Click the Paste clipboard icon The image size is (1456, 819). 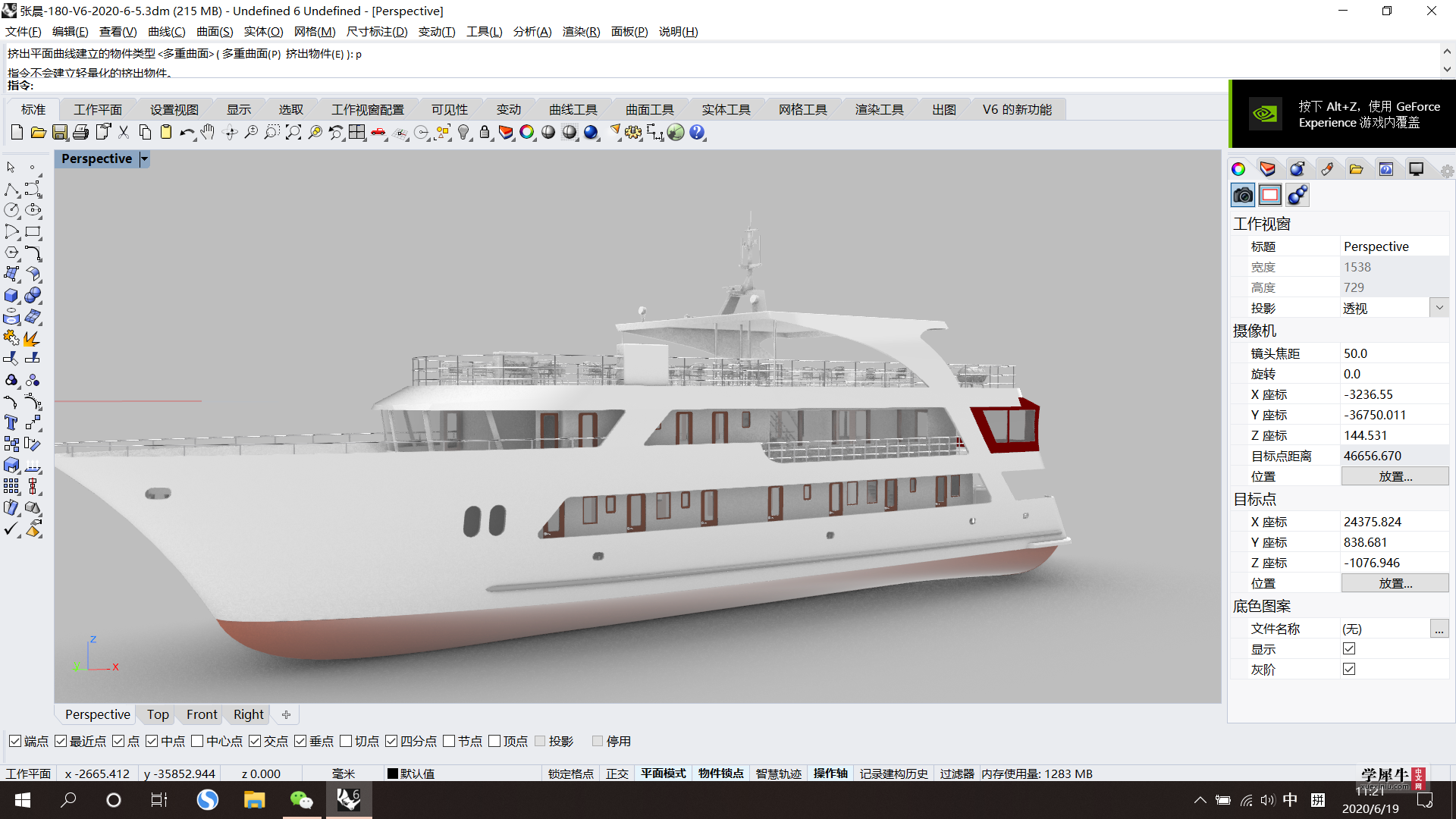pyautogui.click(x=166, y=133)
